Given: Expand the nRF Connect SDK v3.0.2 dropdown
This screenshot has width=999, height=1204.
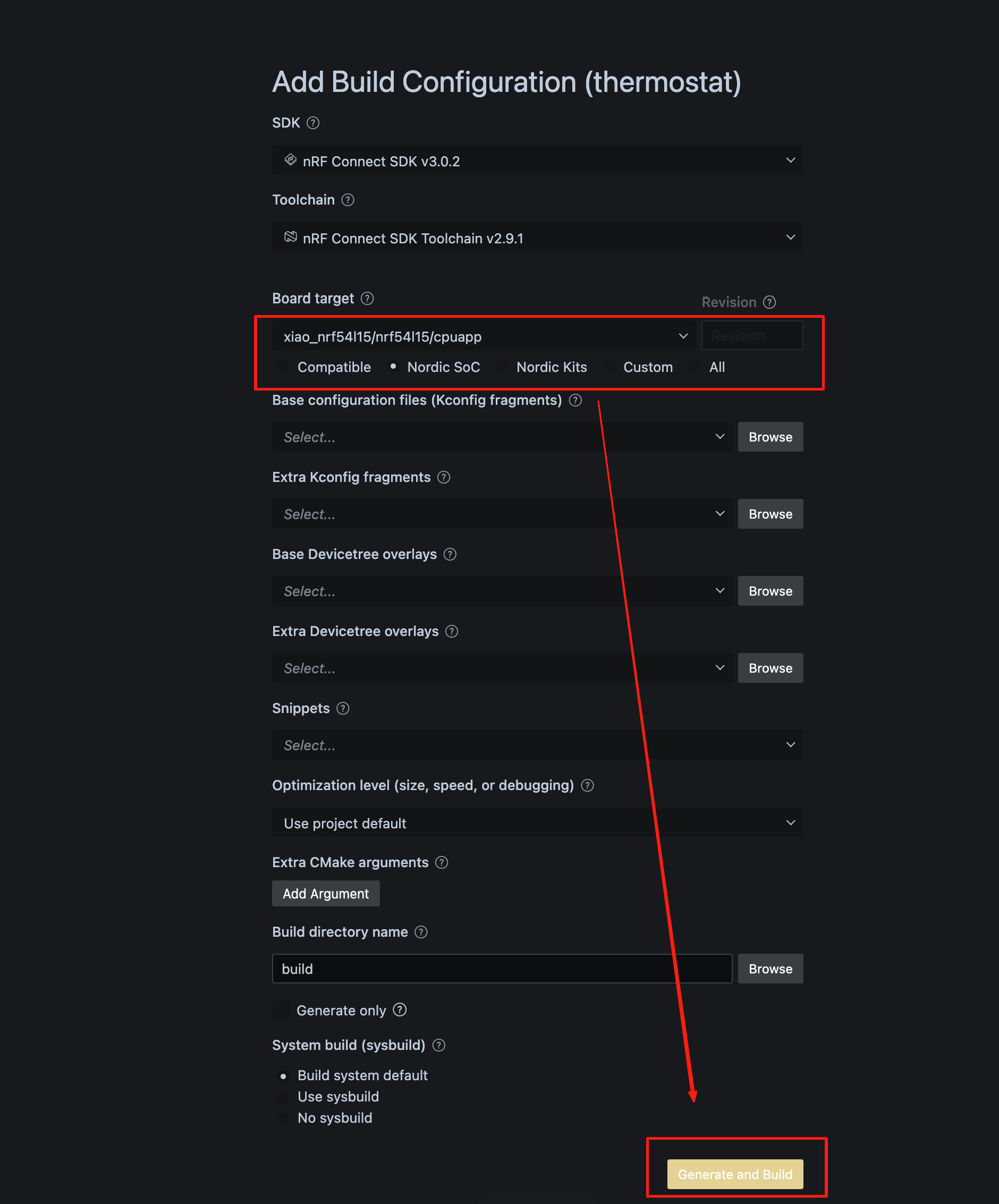Looking at the screenshot, I should [x=537, y=160].
